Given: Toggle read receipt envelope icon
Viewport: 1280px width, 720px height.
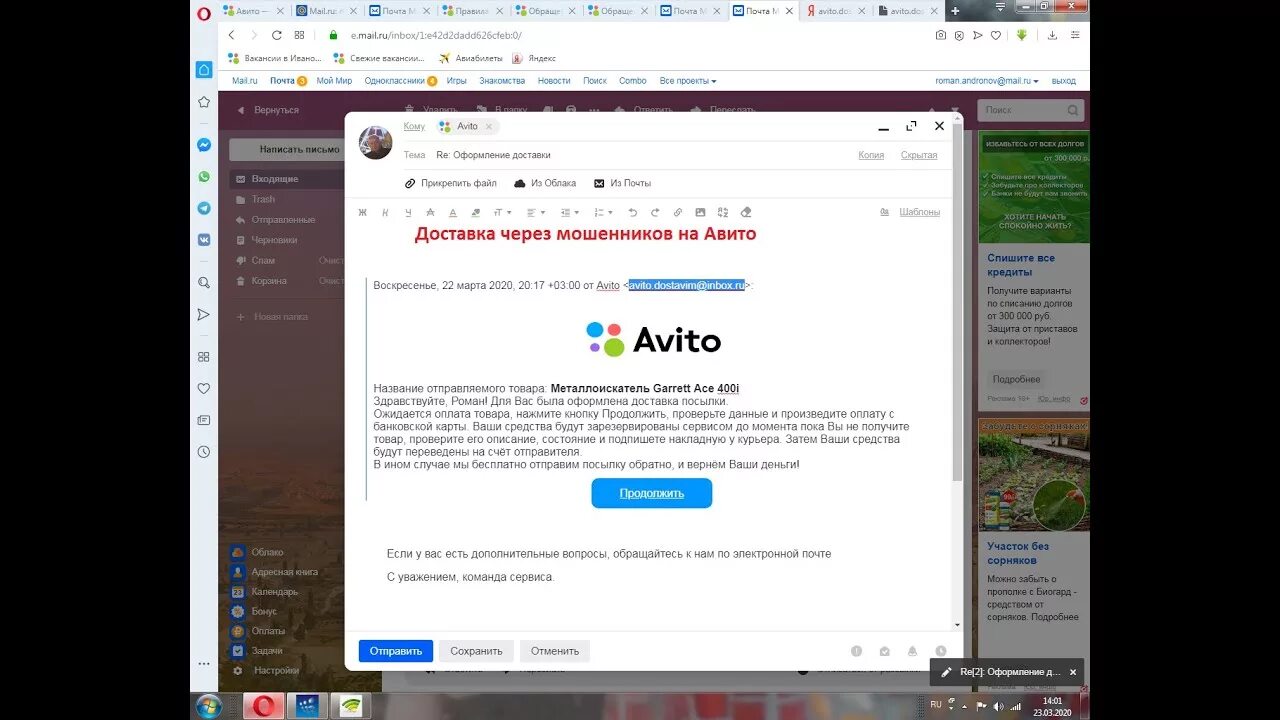Looking at the screenshot, I should click(884, 651).
